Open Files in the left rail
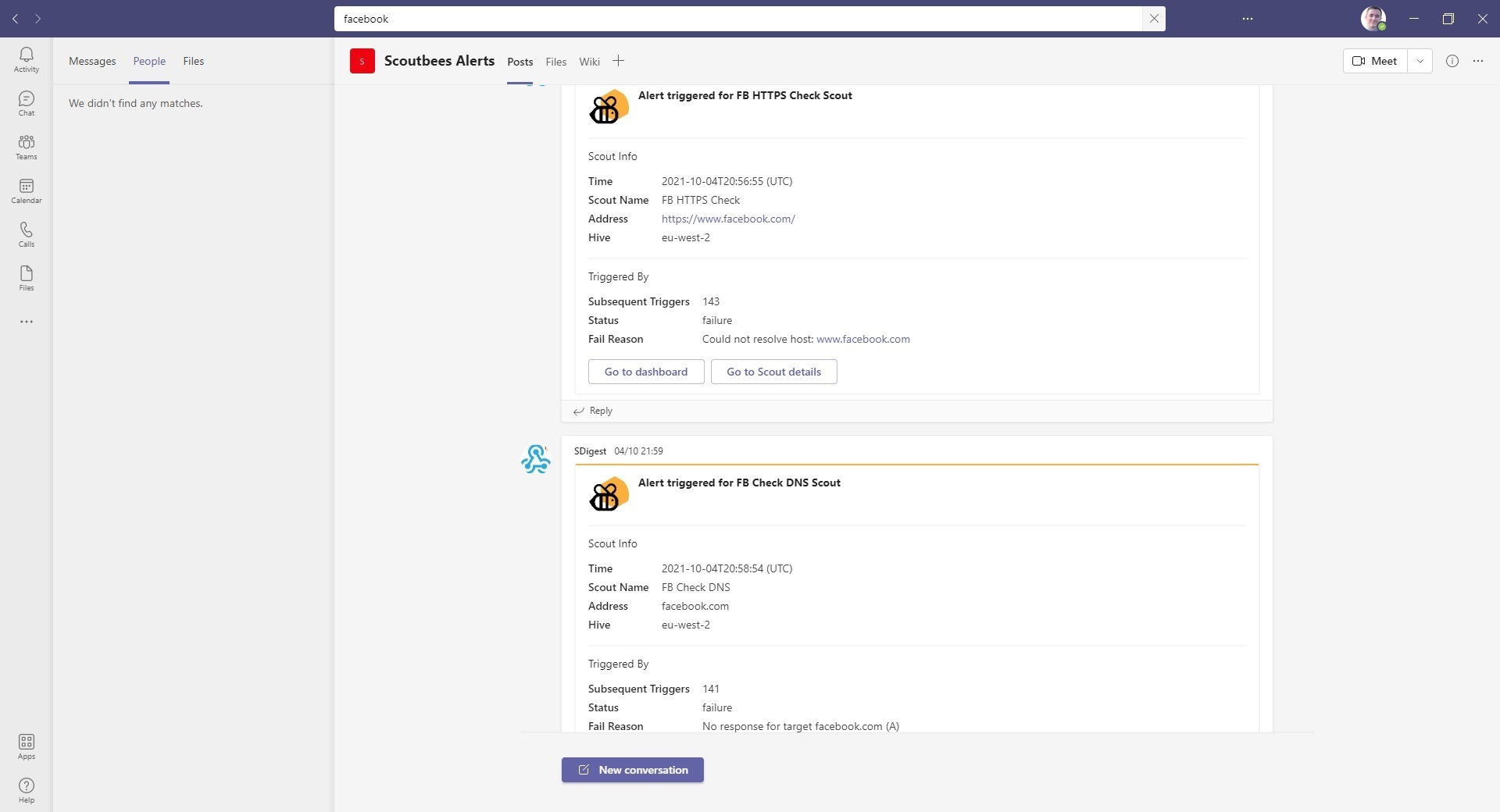 click(x=27, y=278)
